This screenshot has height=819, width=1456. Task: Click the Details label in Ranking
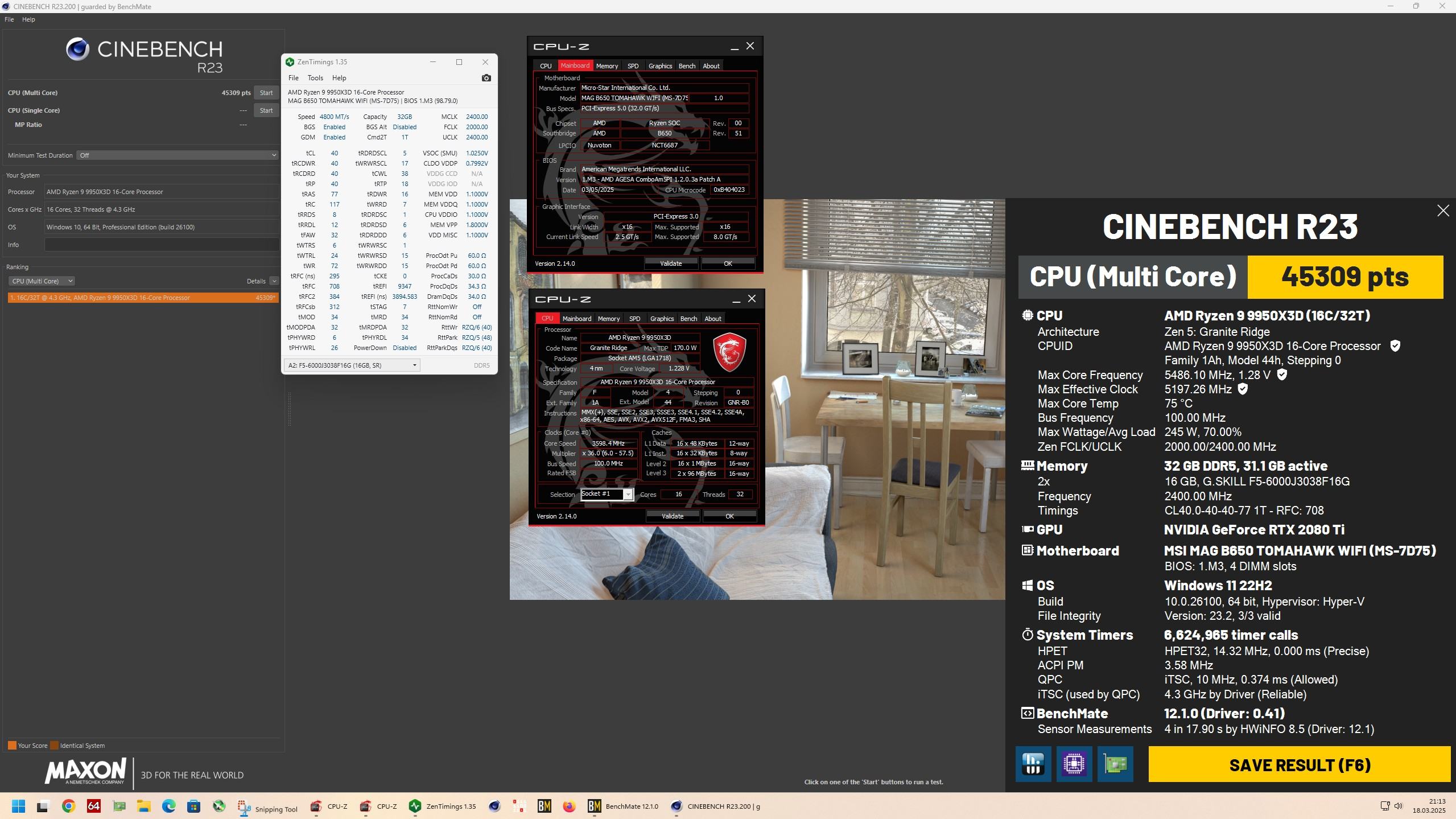[256, 281]
